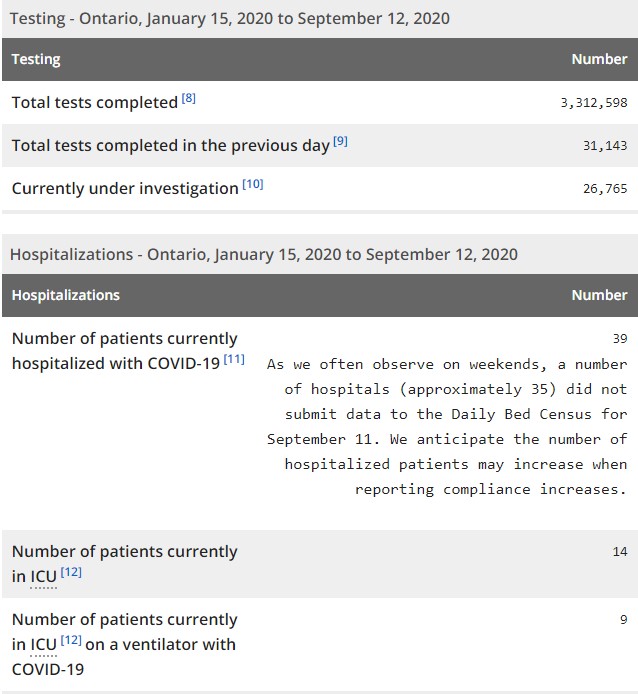Open footnote 12 in the ventilator row
This screenshot has width=638, height=694.
click(x=71, y=640)
